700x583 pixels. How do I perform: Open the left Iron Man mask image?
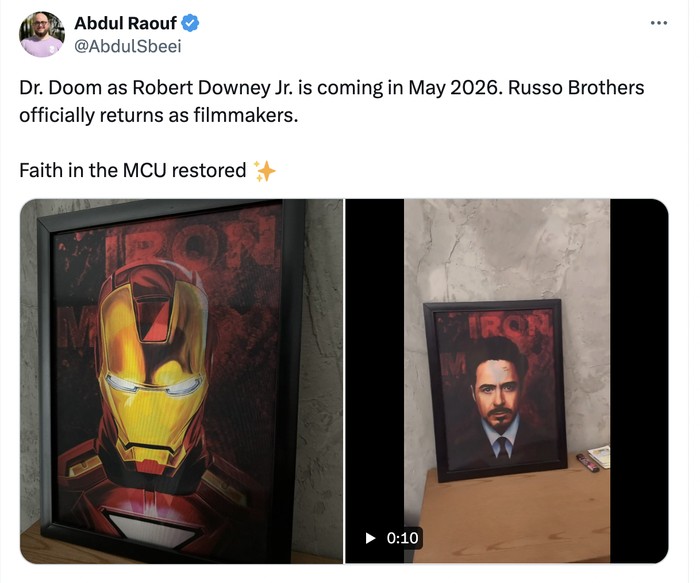[181, 380]
